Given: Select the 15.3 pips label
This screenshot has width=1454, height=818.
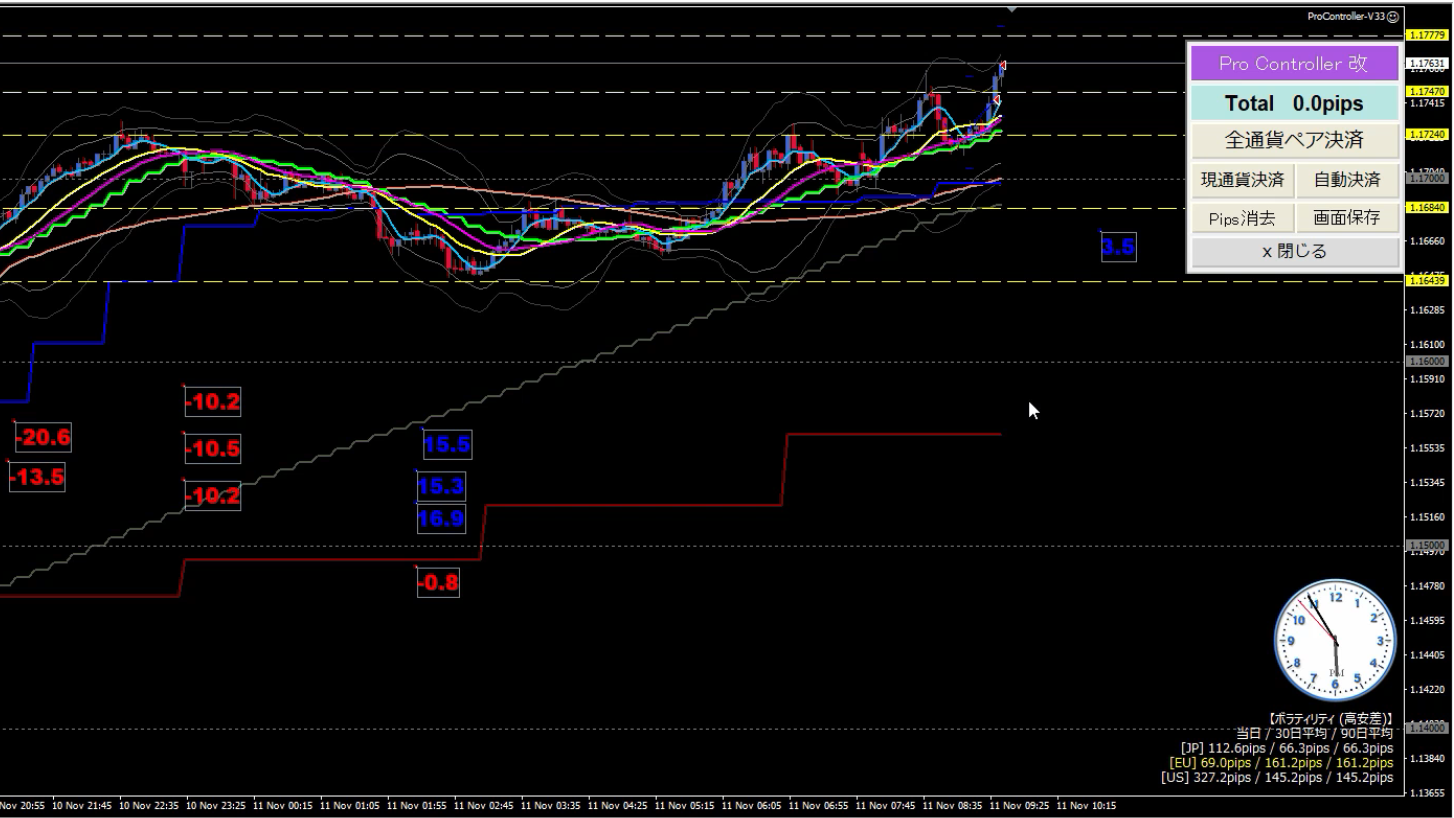Looking at the screenshot, I should coord(441,487).
